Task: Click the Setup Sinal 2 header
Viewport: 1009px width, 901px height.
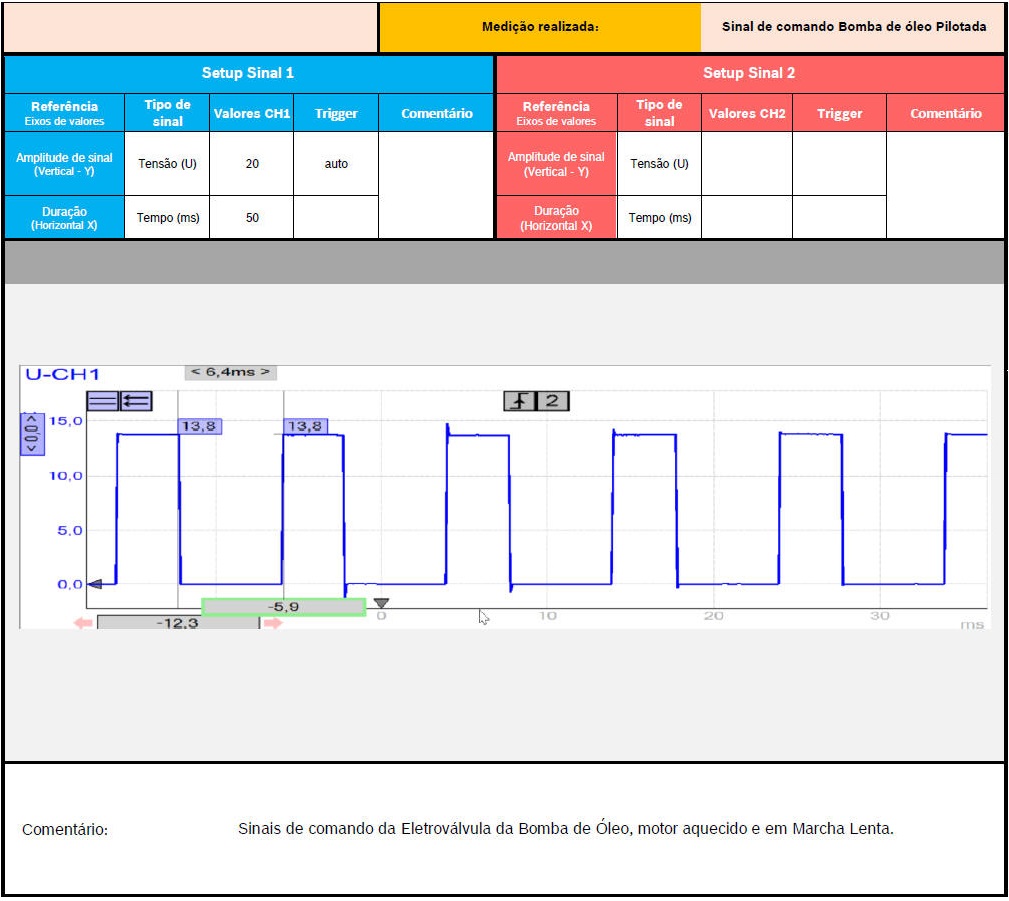Action: click(749, 73)
